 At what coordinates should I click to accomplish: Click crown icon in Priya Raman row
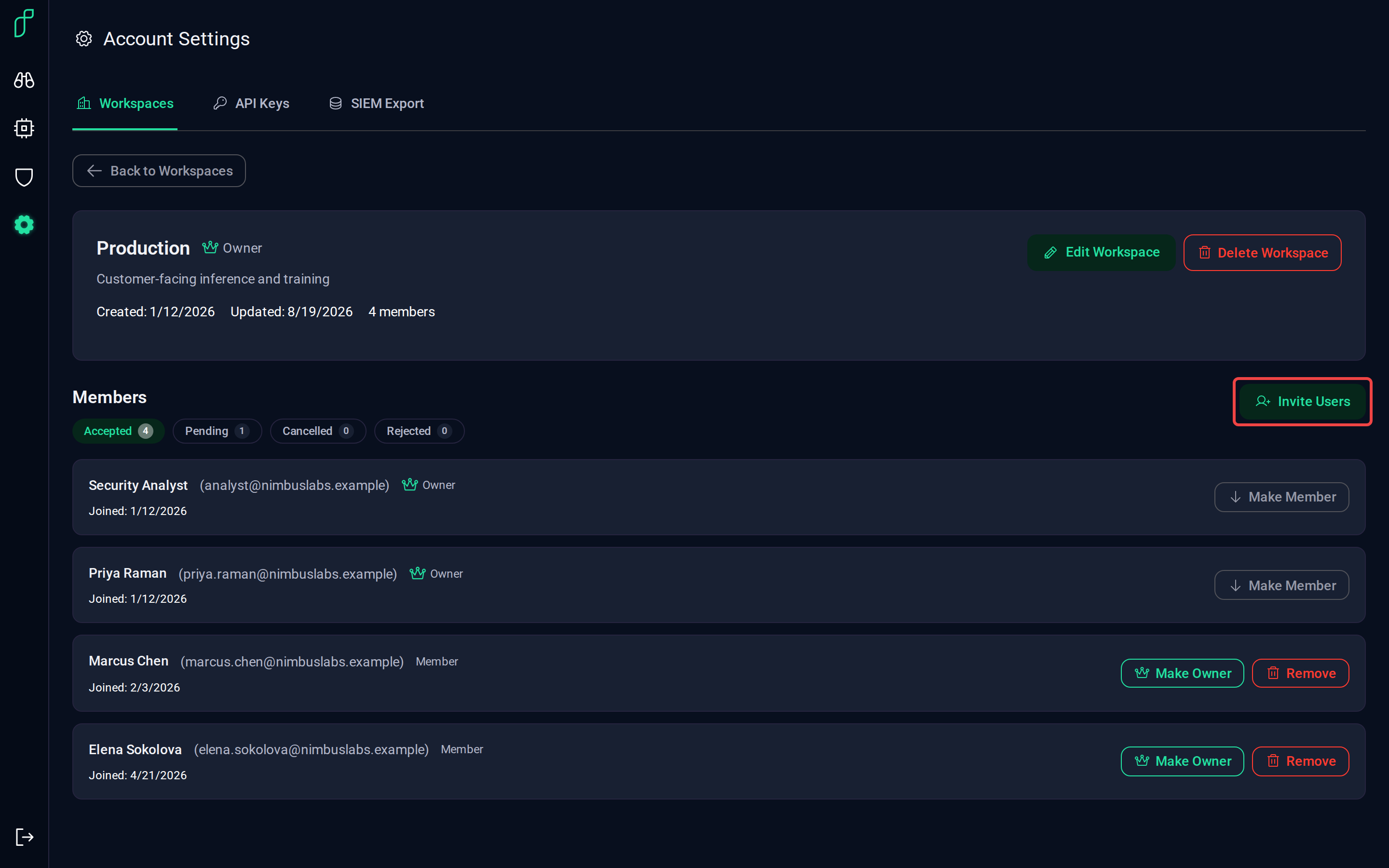click(417, 573)
